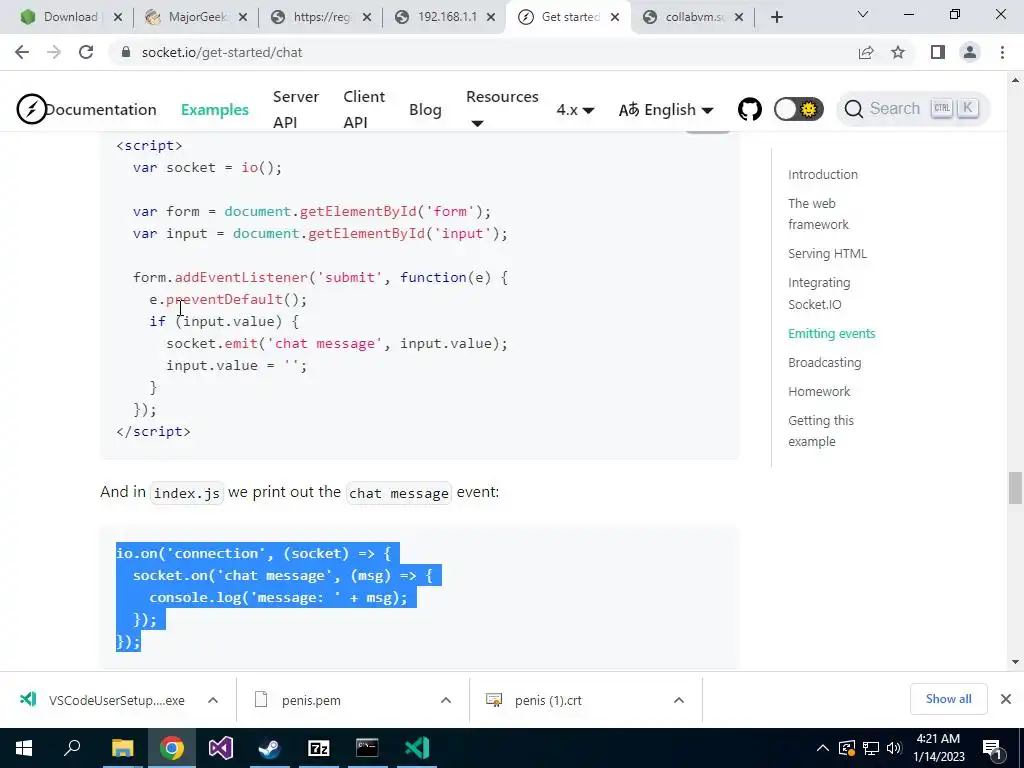Close the MajorGeeks tab
The width and height of the screenshot is (1024, 768).
pos(242,17)
